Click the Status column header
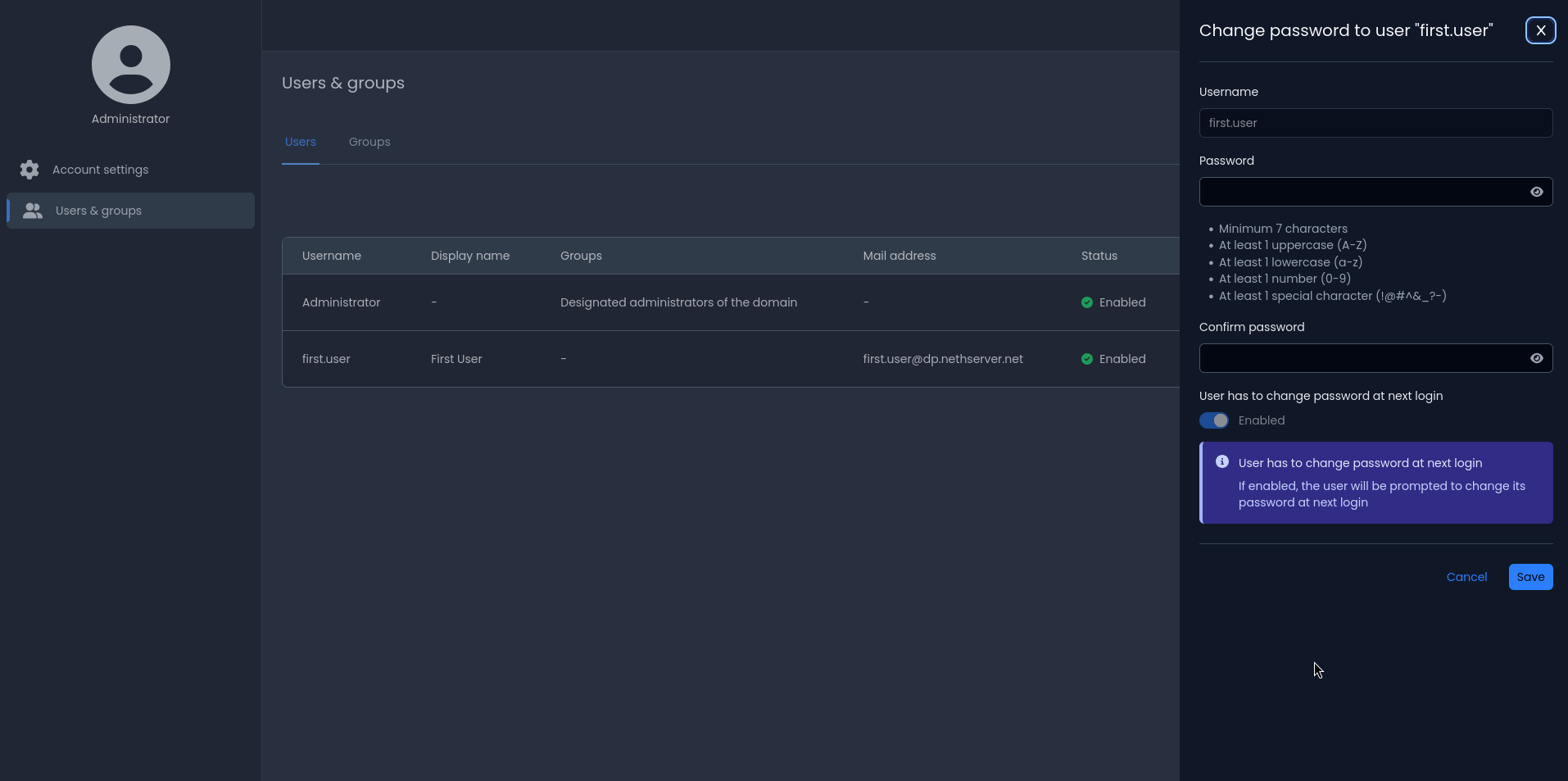This screenshot has width=1568, height=781. [1099, 256]
